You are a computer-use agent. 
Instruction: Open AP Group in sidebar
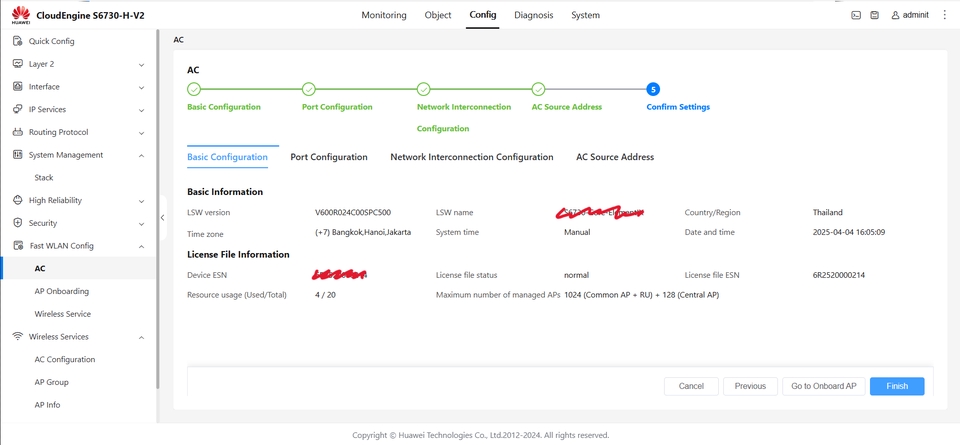tap(51, 382)
